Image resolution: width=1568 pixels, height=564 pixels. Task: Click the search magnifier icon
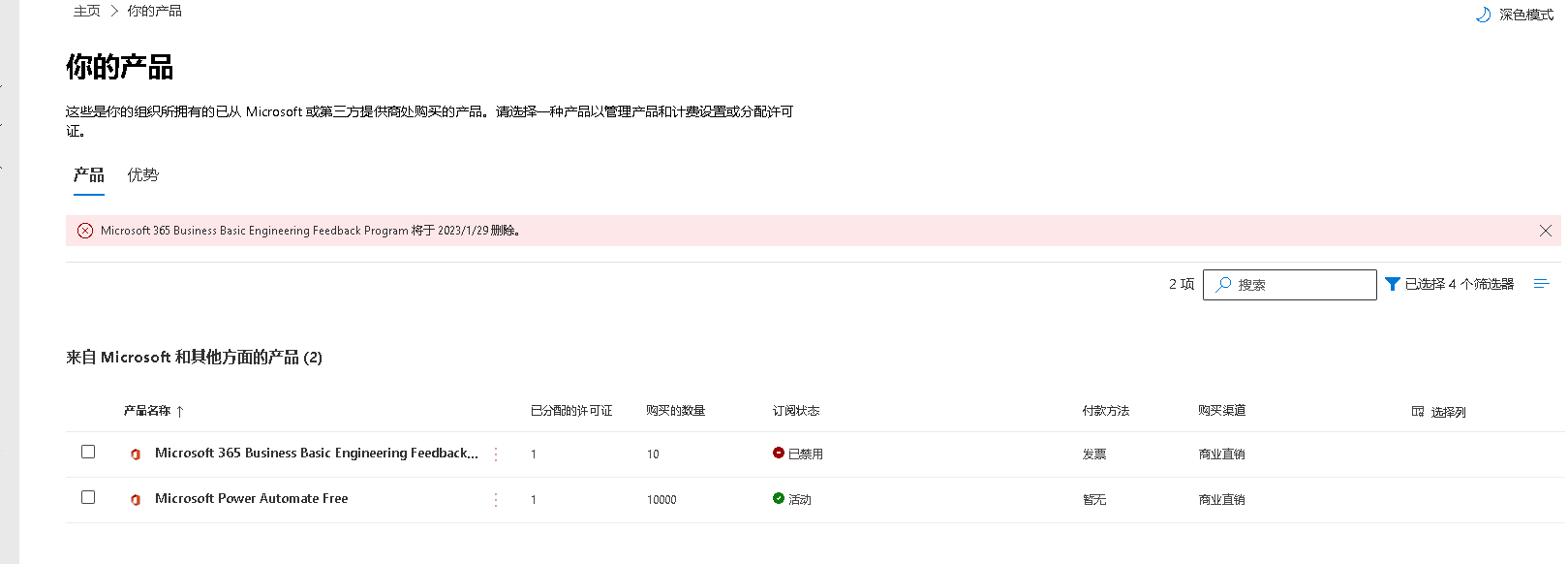click(1224, 284)
